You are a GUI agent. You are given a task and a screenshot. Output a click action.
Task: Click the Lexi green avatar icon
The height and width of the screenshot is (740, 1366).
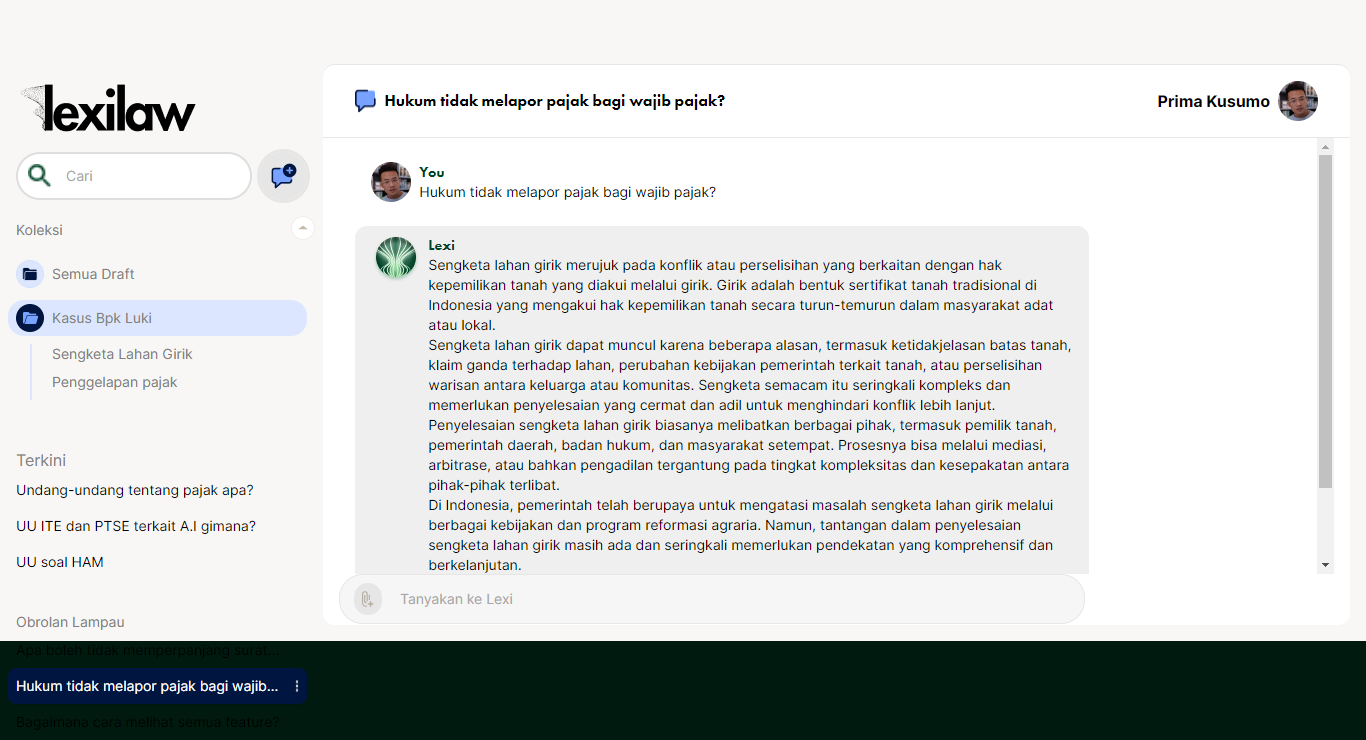[396, 257]
